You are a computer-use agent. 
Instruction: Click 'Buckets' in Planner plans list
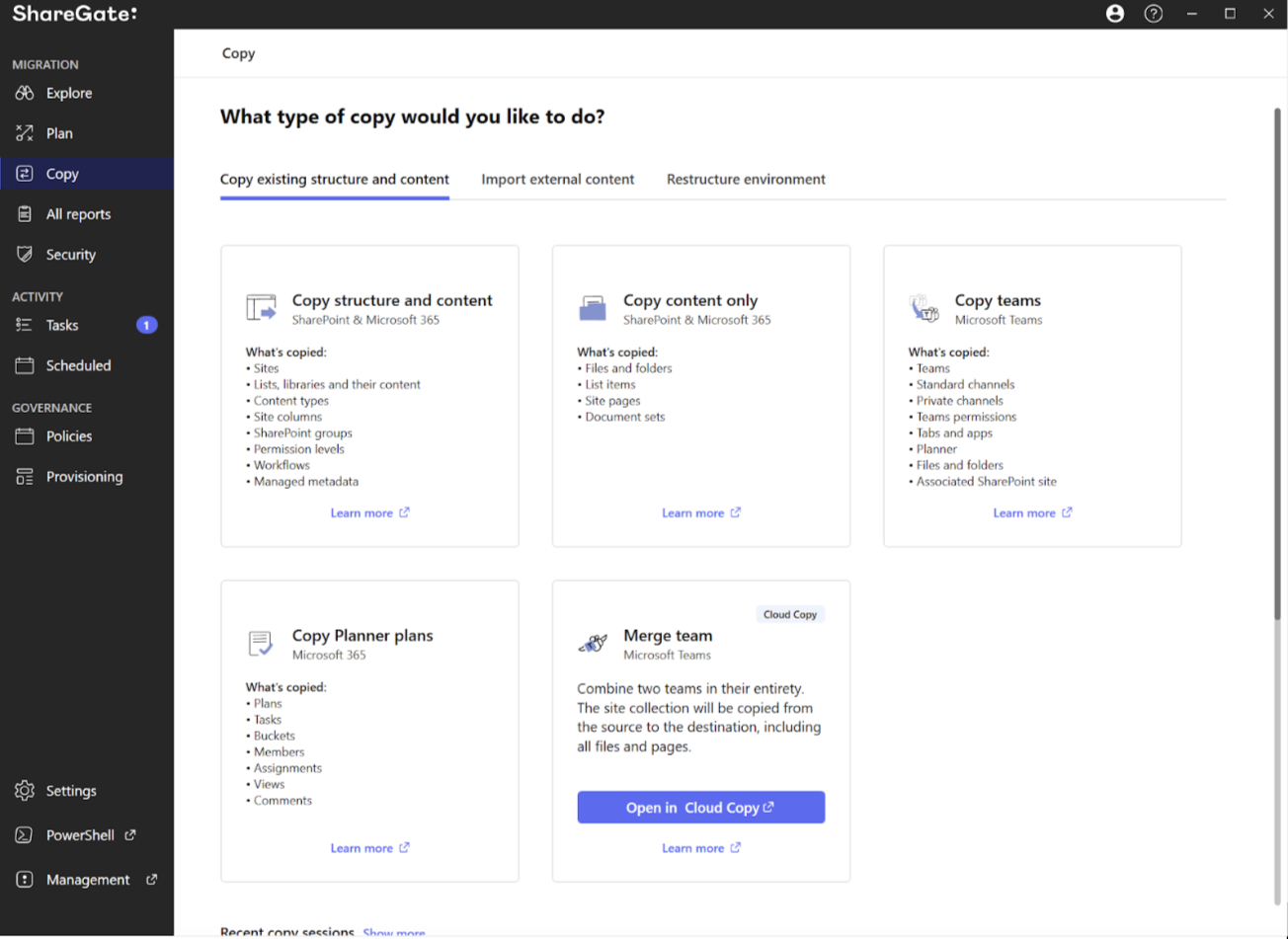point(275,736)
